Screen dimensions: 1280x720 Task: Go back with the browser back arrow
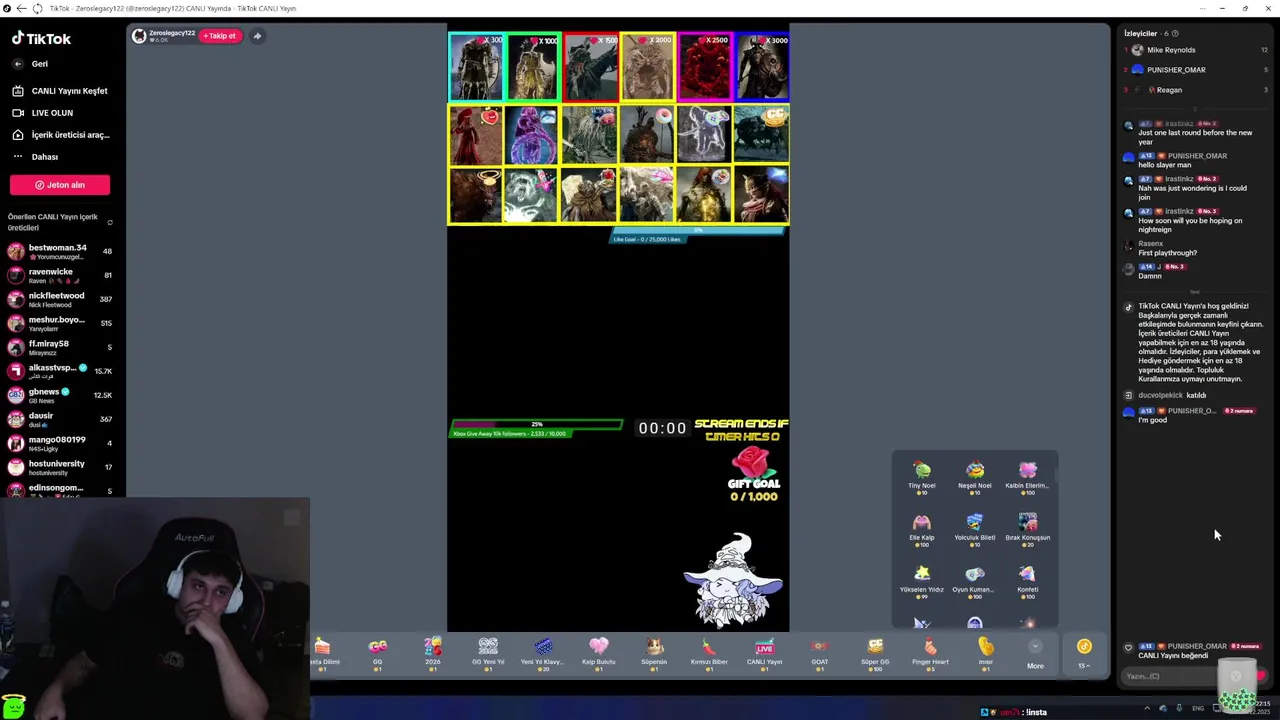[21, 8]
